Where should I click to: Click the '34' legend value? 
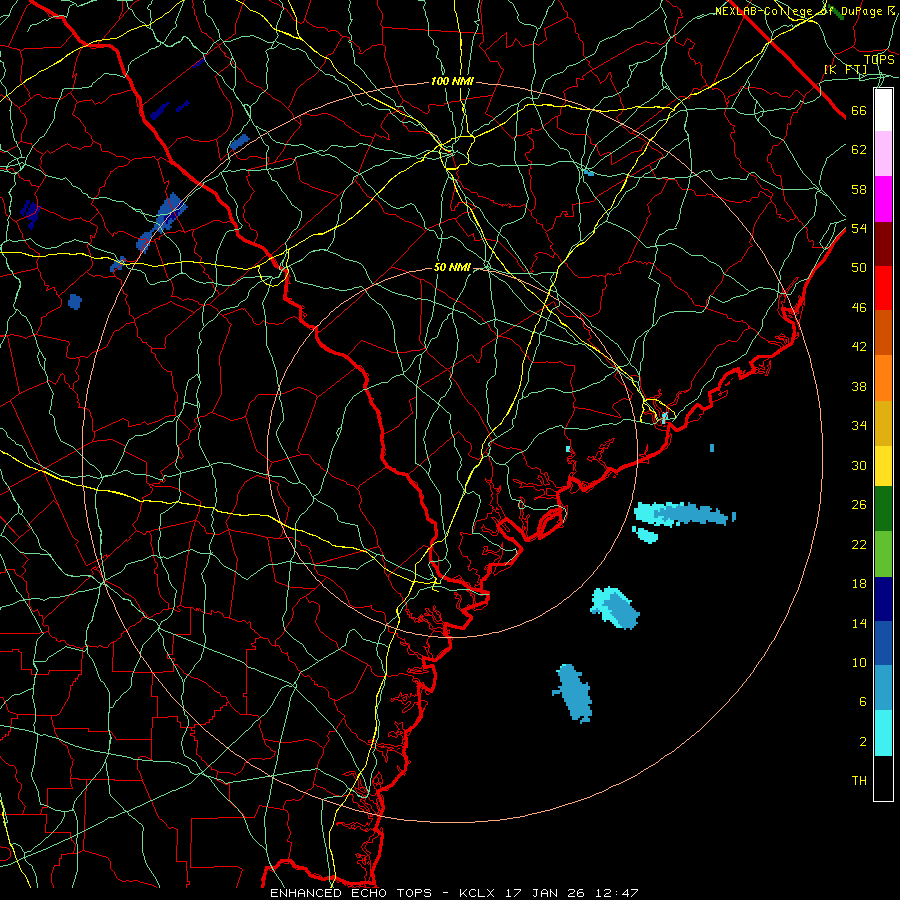point(859,425)
